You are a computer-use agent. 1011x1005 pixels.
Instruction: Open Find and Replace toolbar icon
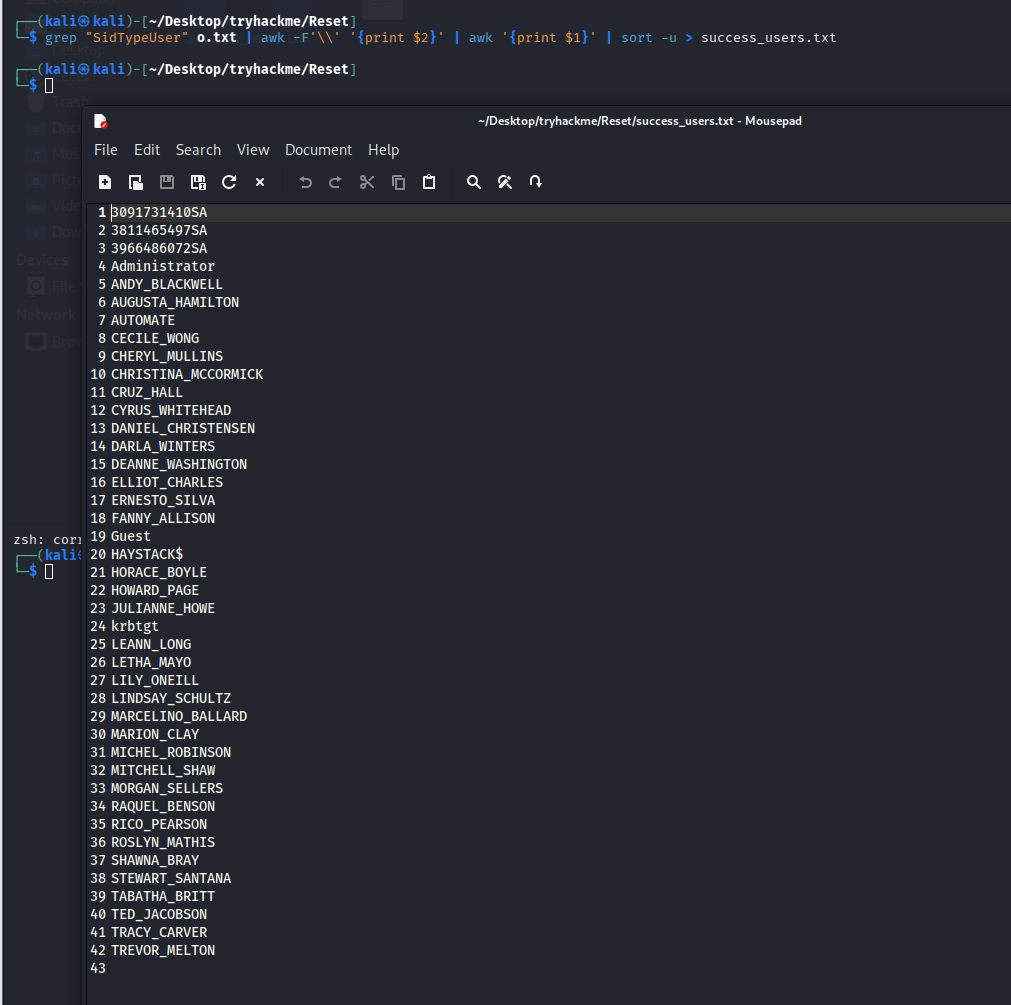click(x=505, y=182)
